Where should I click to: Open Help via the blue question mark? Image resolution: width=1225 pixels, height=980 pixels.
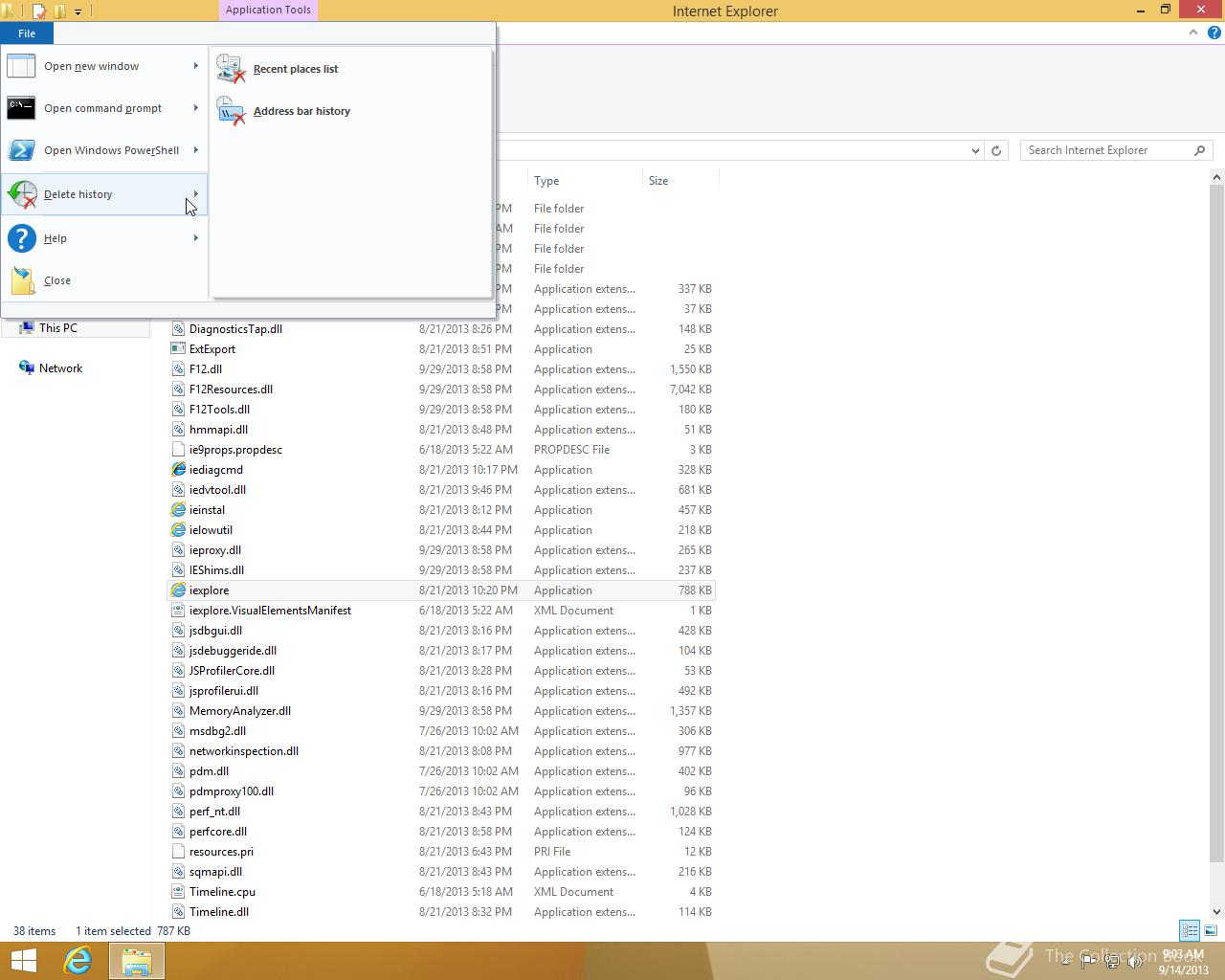pos(1214,33)
